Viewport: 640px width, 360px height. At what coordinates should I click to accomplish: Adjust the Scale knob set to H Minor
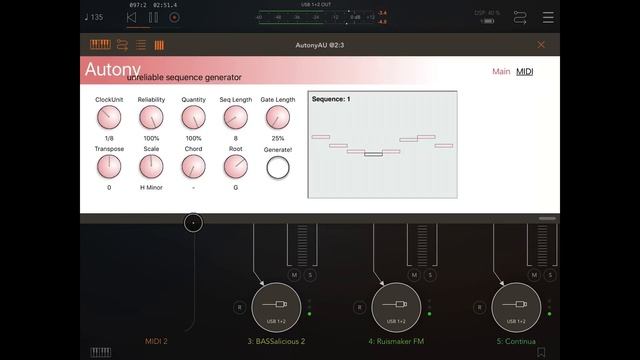pyautogui.click(x=151, y=167)
